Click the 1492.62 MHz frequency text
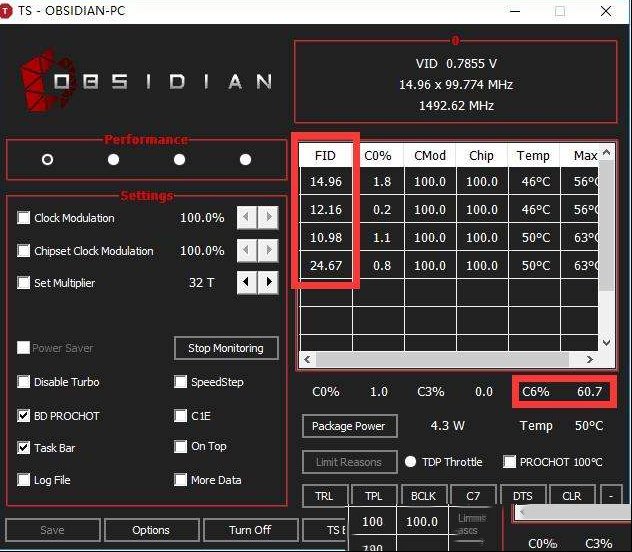 (x=456, y=106)
